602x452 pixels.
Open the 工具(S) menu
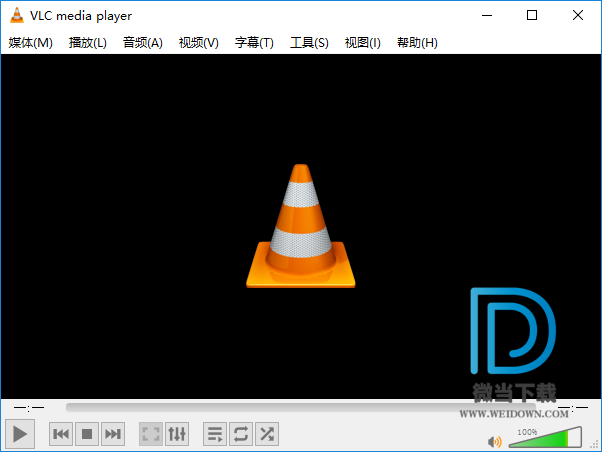click(309, 43)
